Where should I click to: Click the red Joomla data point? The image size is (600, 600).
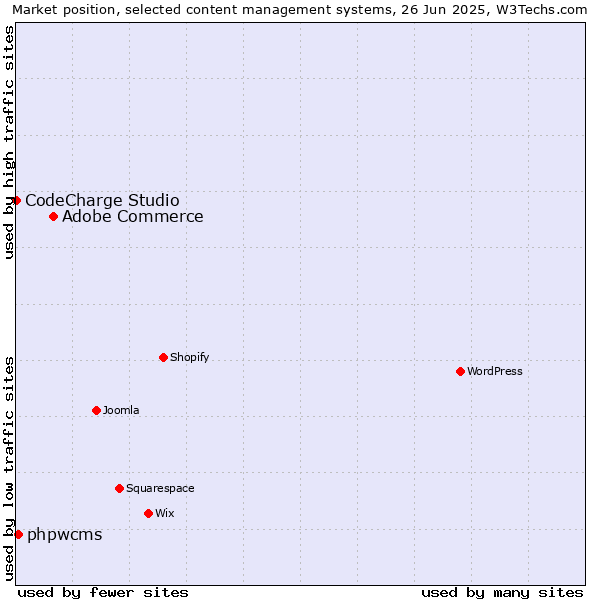tap(96, 411)
